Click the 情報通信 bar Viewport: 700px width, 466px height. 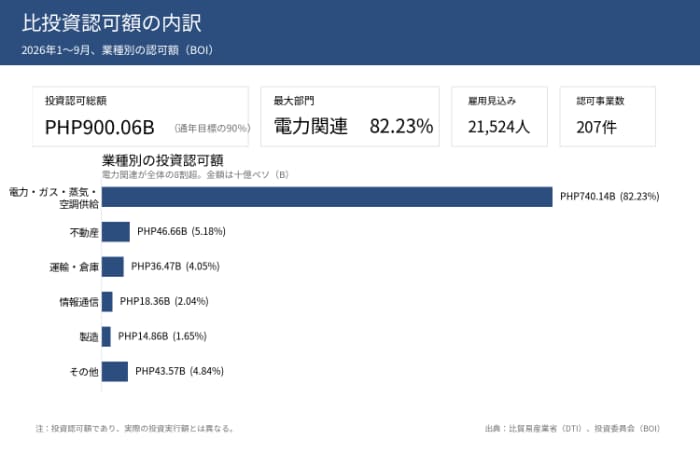point(107,301)
